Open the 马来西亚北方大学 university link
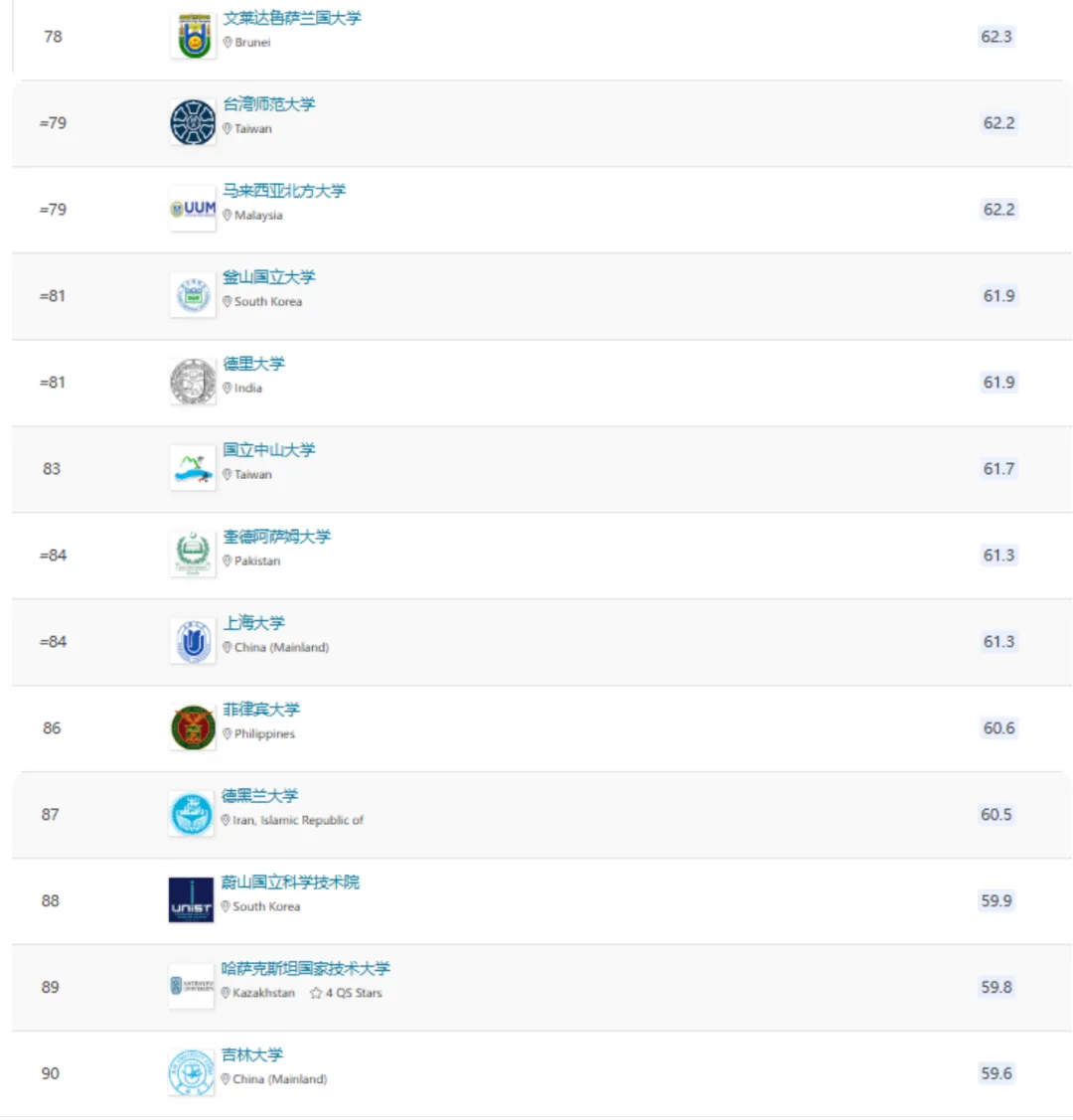1073x1120 pixels. click(x=284, y=191)
